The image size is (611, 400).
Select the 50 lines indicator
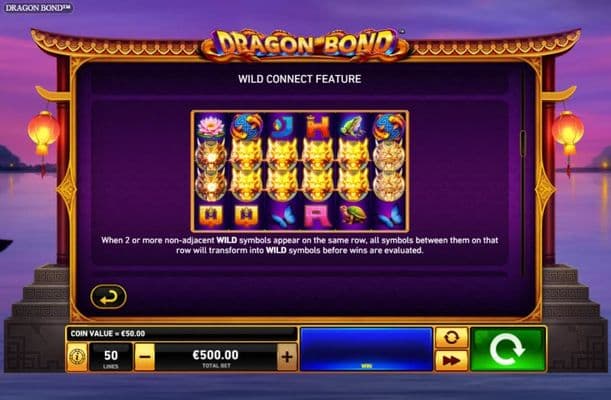point(111,357)
